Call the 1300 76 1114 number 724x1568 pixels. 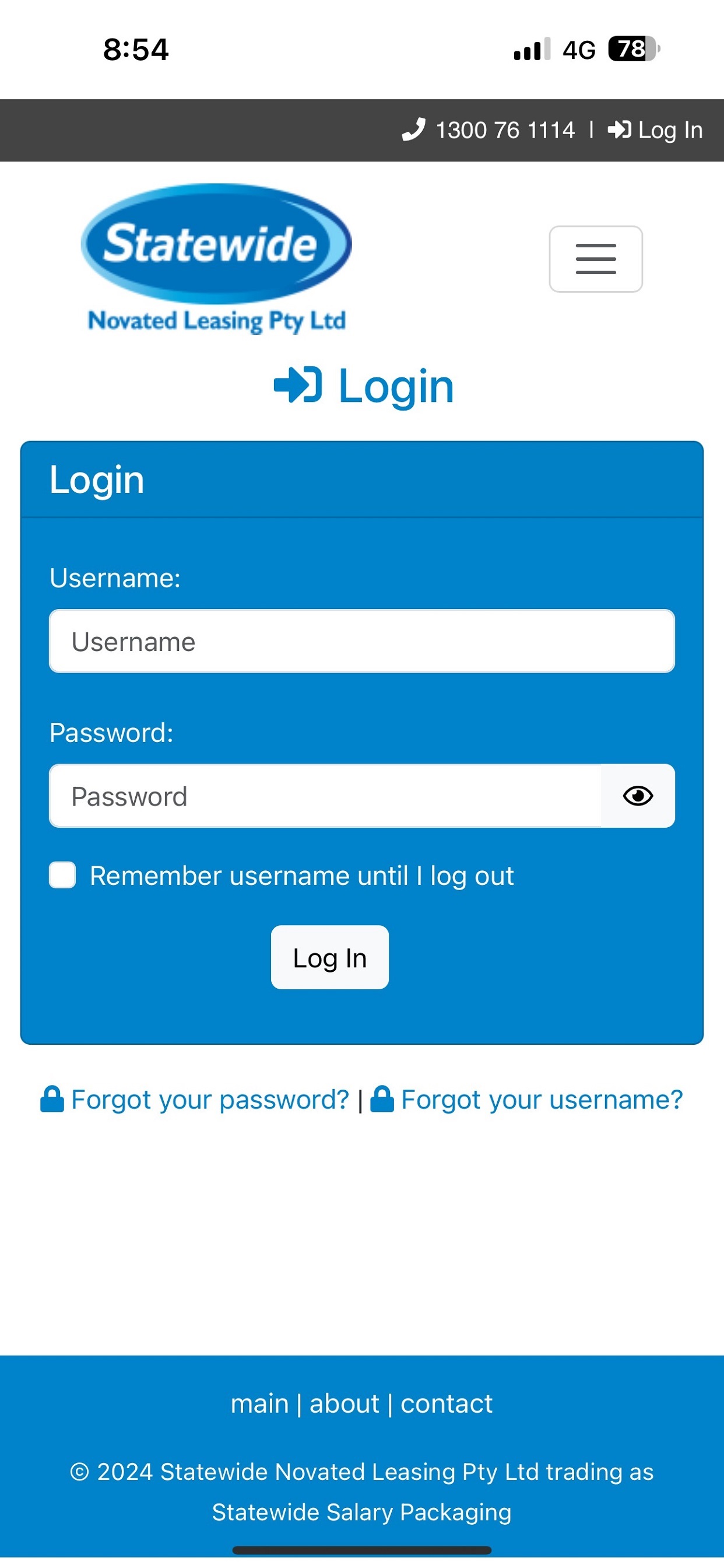click(505, 130)
